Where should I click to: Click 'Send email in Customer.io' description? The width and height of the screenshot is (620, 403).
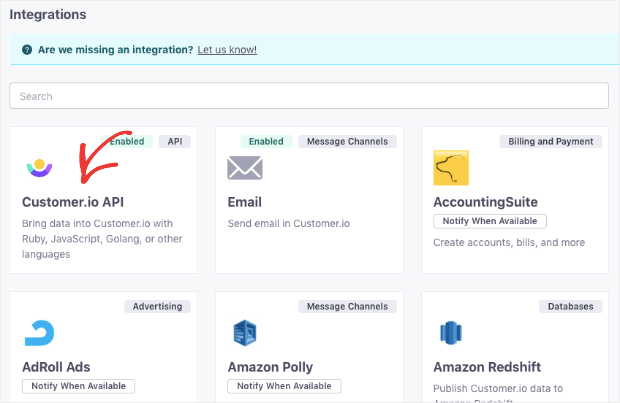pyautogui.click(x=289, y=223)
